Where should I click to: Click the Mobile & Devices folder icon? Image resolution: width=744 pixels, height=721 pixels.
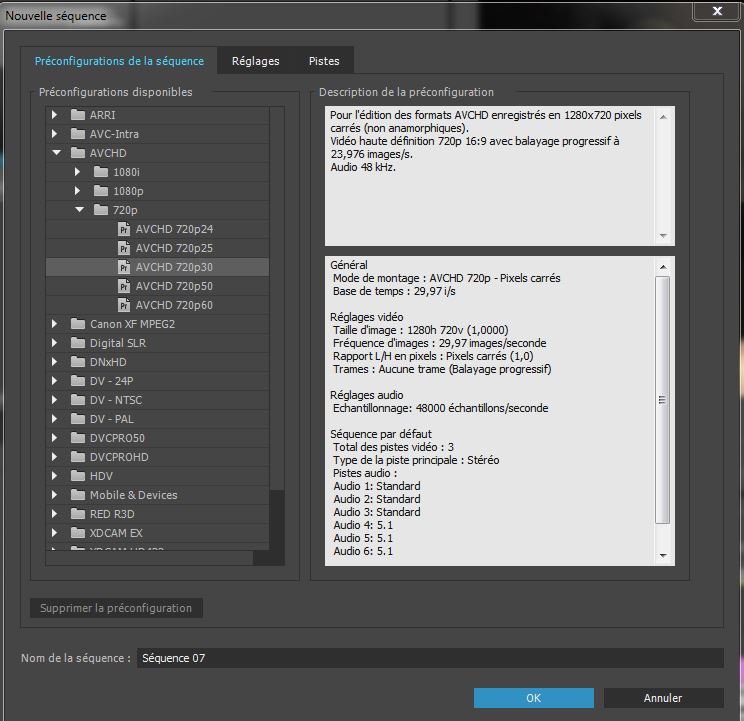pyautogui.click(x=77, y=495)
